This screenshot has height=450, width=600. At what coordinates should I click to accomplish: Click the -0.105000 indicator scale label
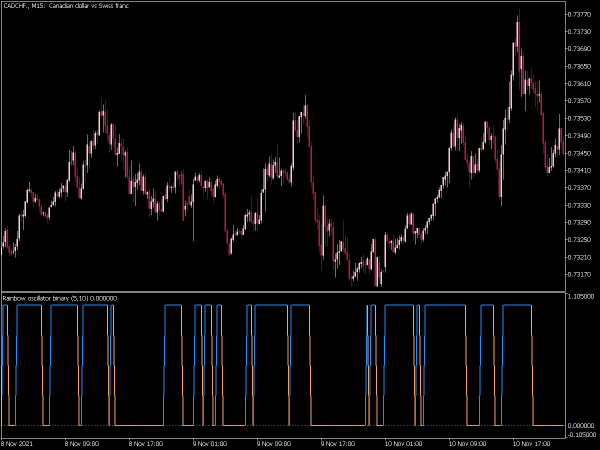coord(581,434)
